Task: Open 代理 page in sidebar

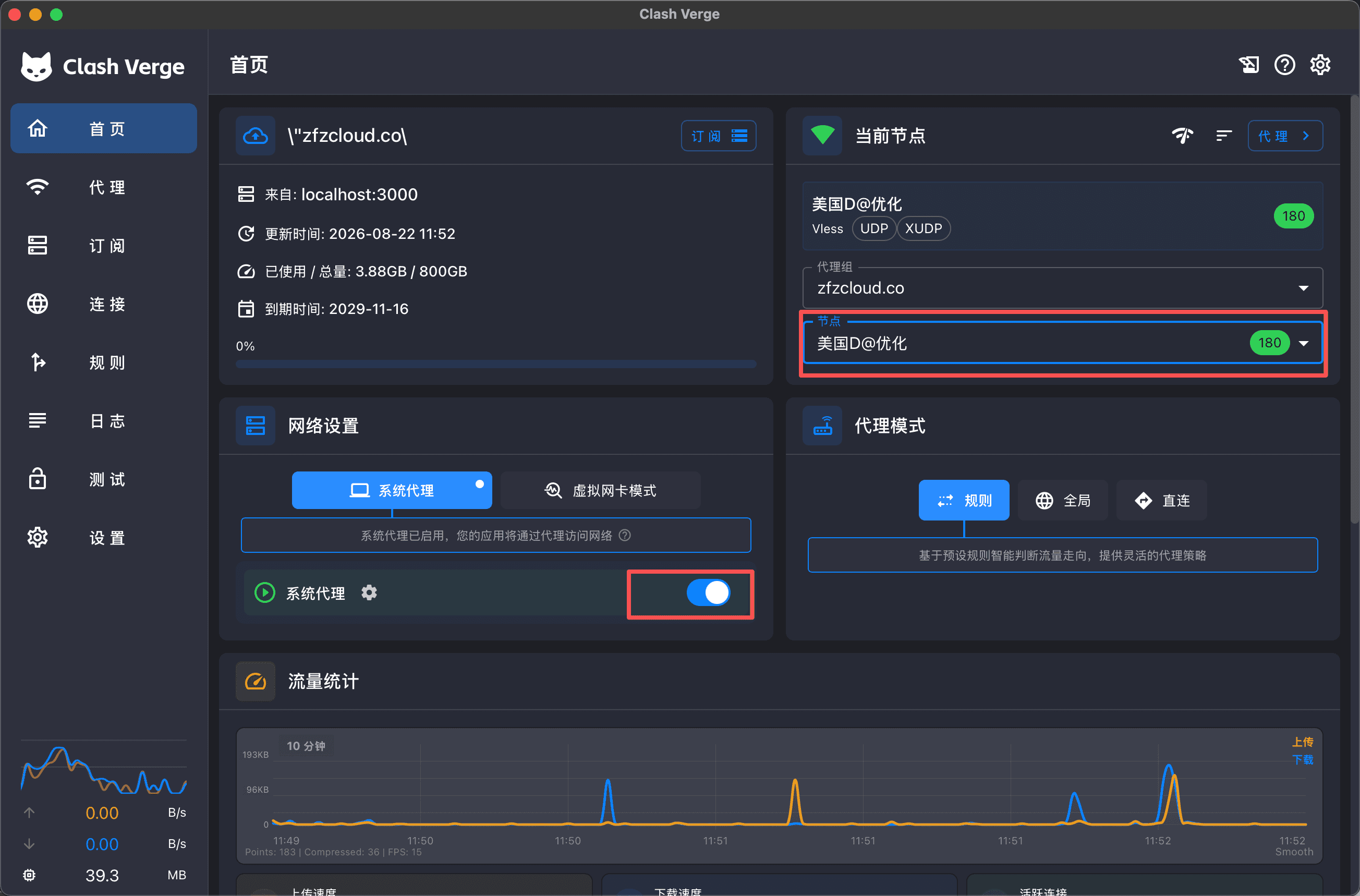Action: coord(103,187)
